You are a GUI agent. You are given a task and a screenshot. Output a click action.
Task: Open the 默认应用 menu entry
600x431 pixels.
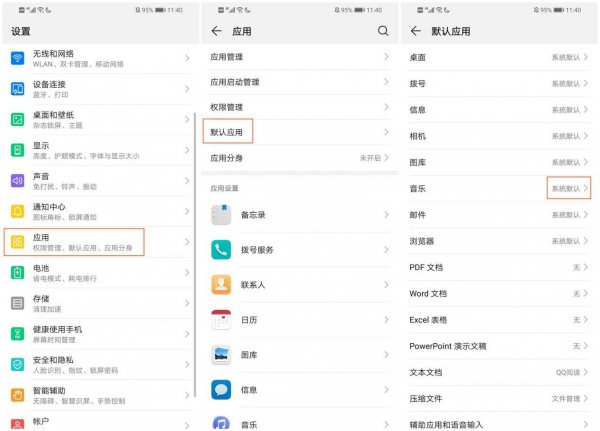coord(300,132)
